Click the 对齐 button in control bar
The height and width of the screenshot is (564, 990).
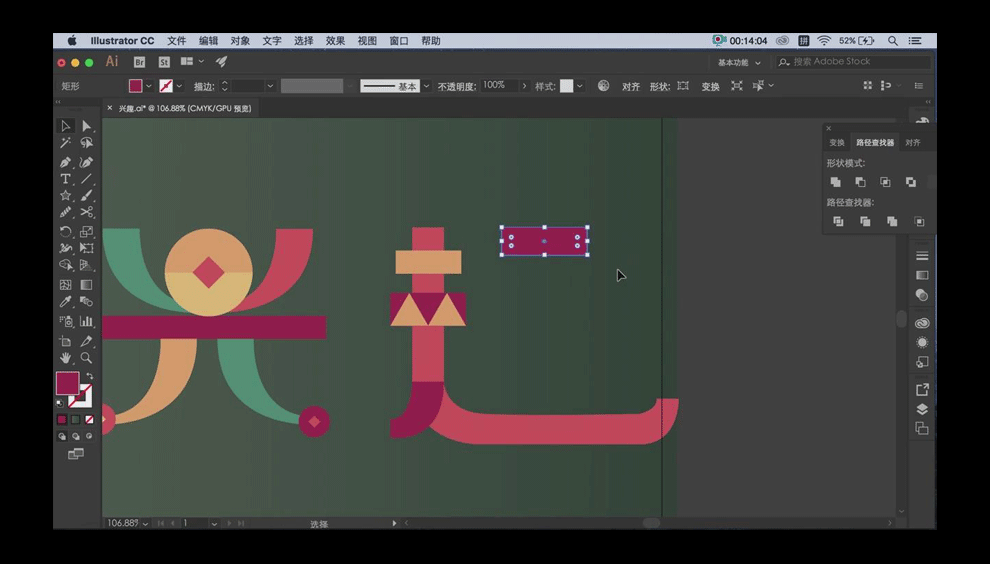click(631, 87)
